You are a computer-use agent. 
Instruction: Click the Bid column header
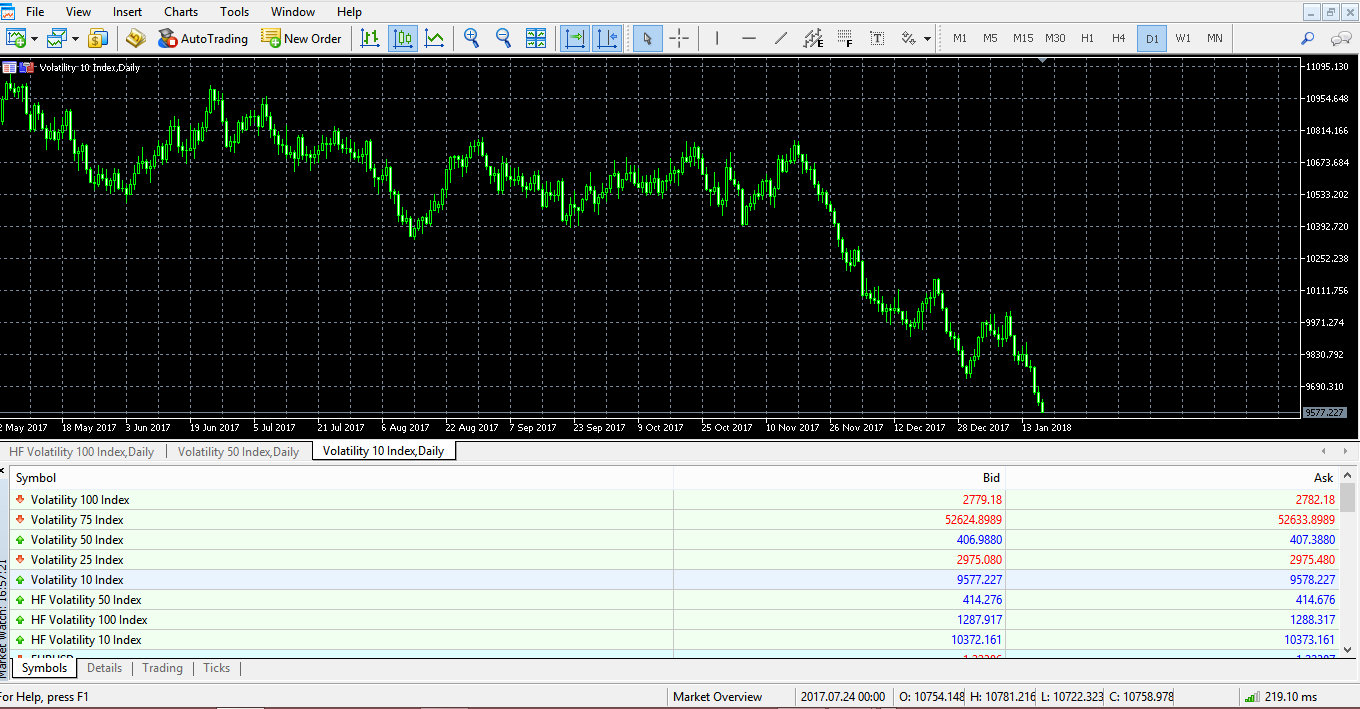click(839, 478)
